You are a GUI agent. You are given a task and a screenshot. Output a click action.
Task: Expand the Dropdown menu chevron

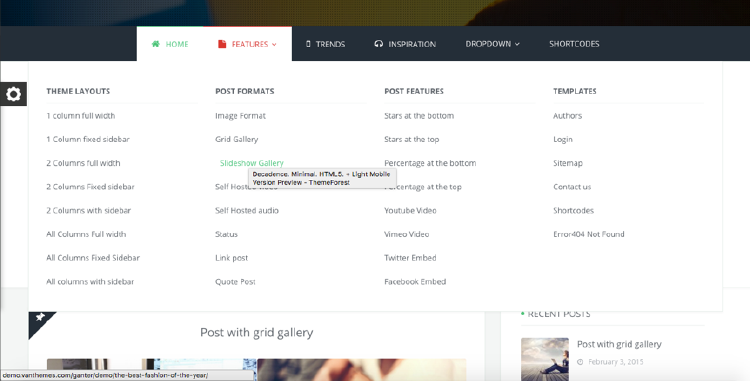click(x=517, y=44)
